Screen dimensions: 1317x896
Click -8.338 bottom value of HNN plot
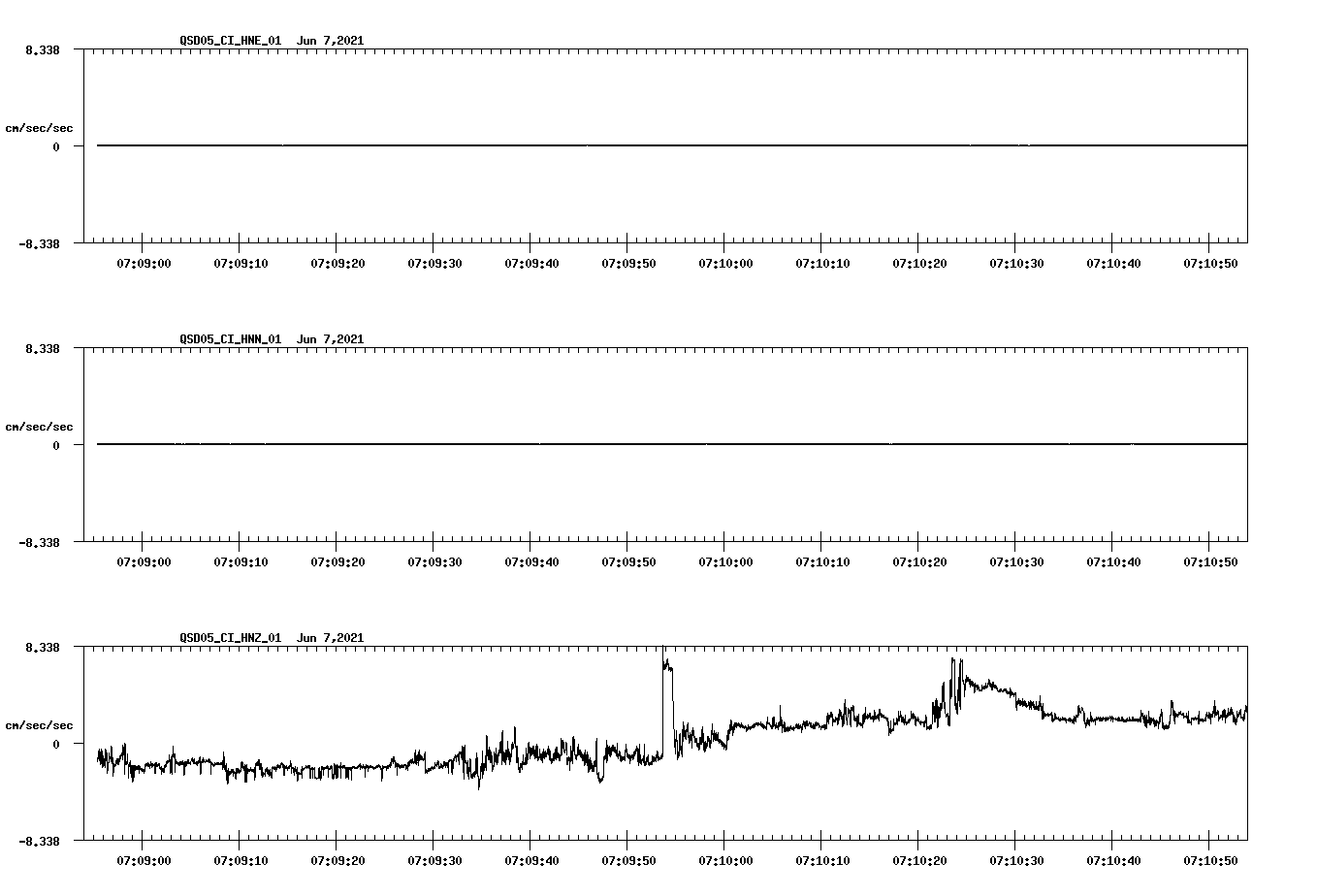[x=39, y=542]
